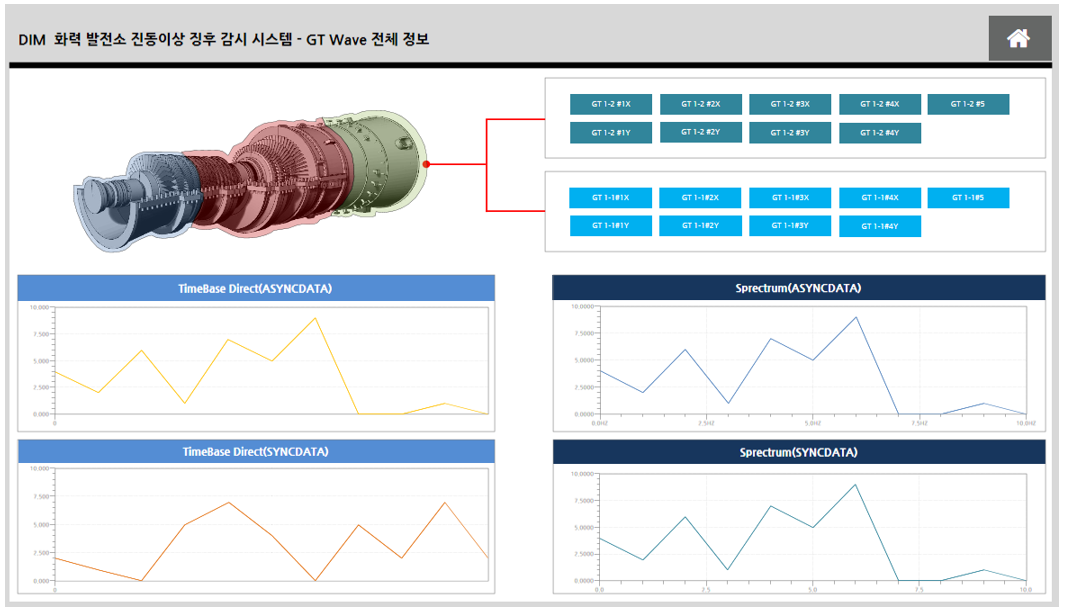Select the GT 1-1#4Y sensor button
1066x613 pixels.
click(x=880, y=226)
